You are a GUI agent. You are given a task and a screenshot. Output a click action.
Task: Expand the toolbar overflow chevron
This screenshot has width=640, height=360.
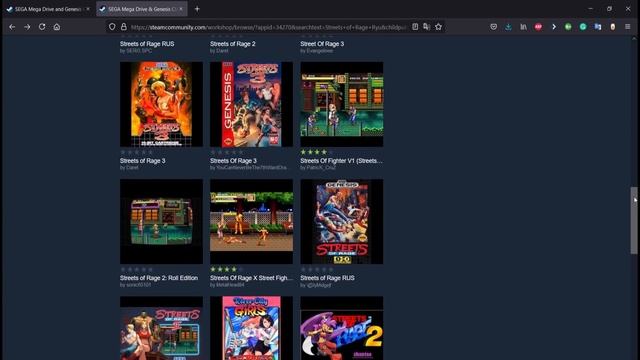pyautogui.click(x=553, y=27)
